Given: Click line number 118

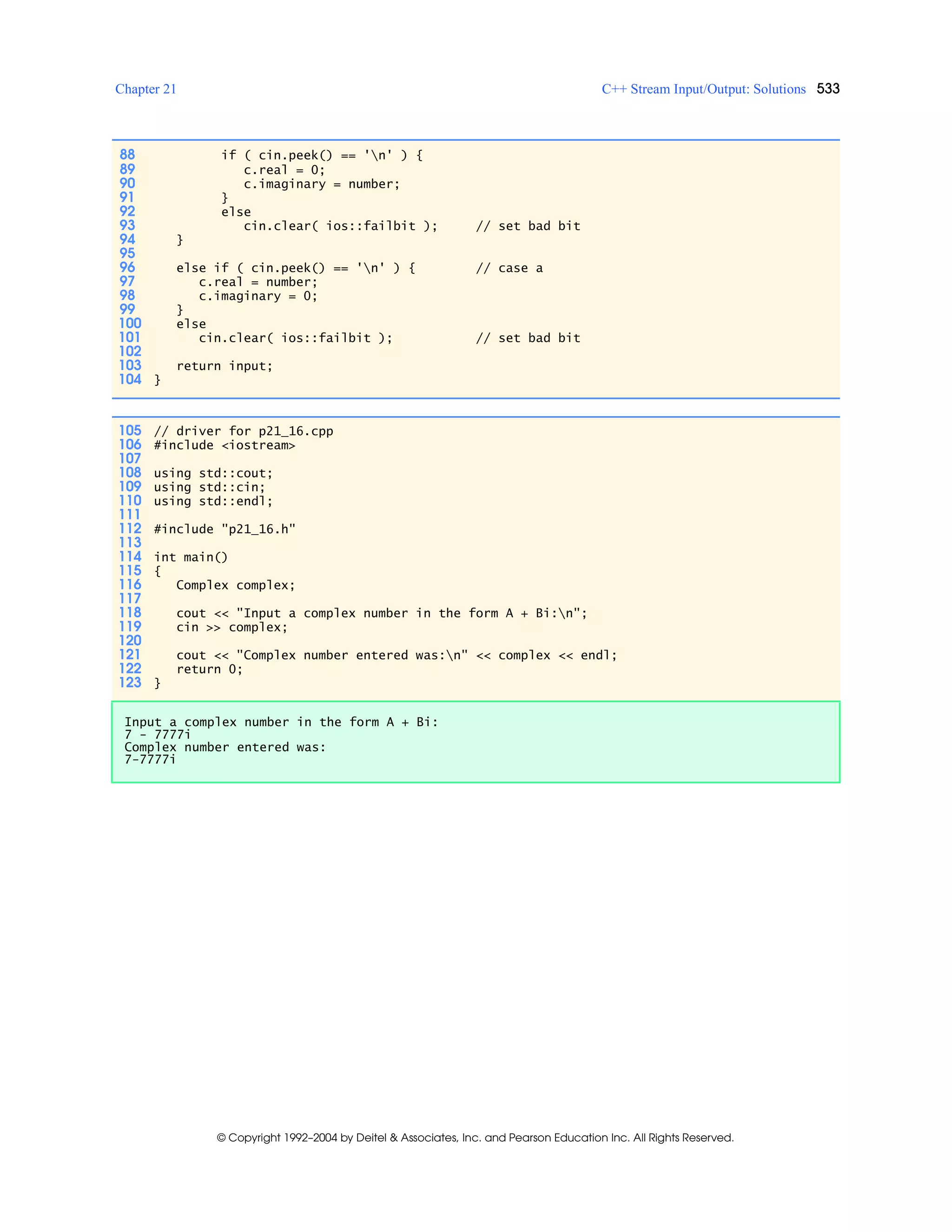Looking at the screenshot, I should click(130, 613).
